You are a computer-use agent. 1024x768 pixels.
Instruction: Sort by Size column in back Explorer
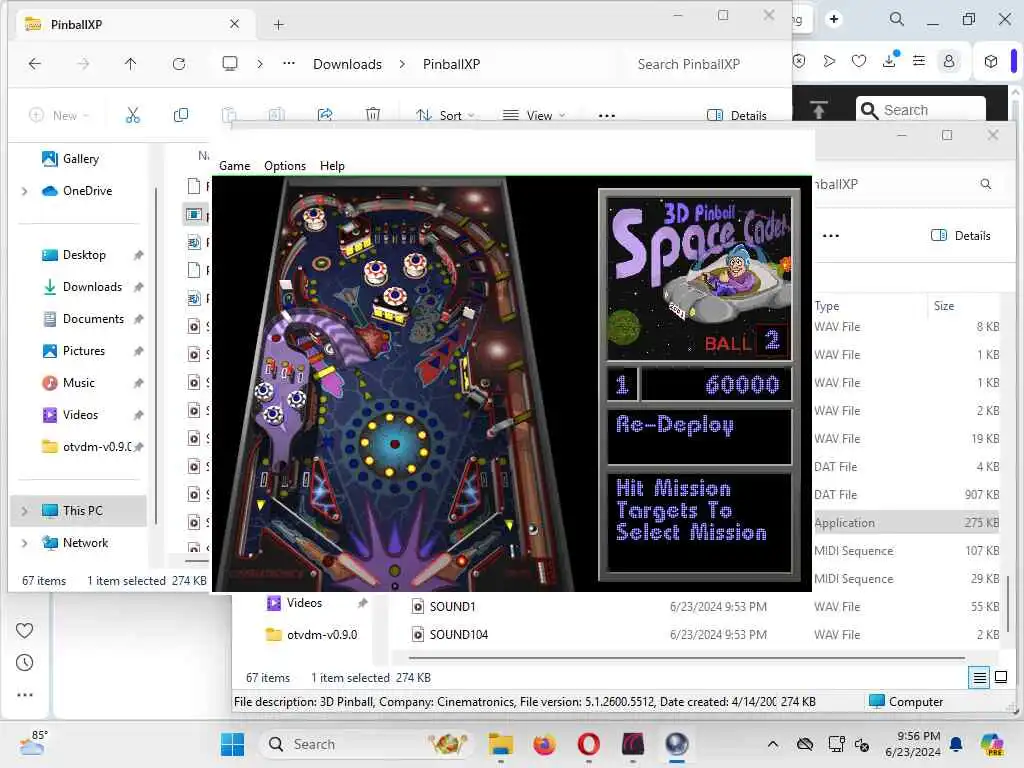click(x=944, y=306)
